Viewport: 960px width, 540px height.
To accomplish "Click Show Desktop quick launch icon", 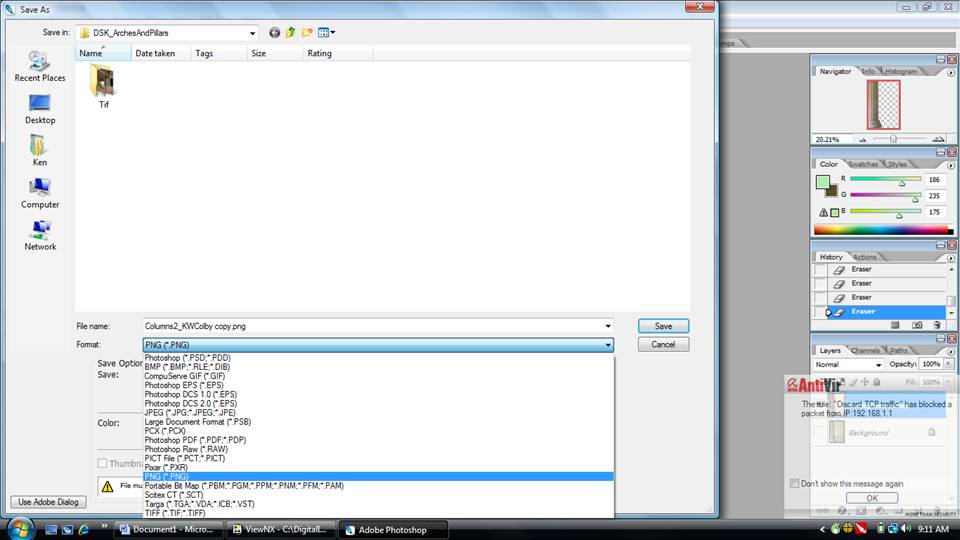I will pos(51,530).
